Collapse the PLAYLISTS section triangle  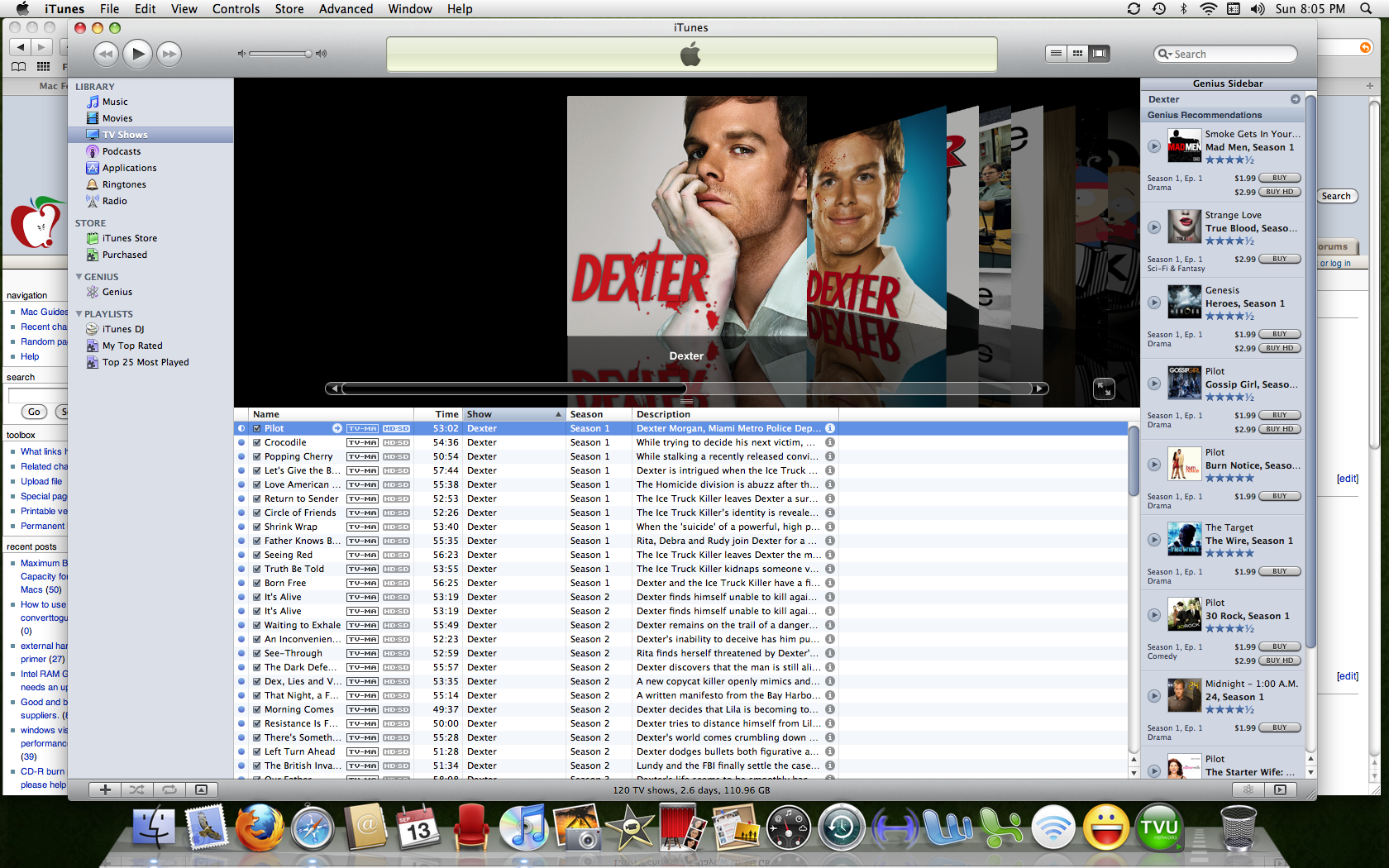(79, 314)
